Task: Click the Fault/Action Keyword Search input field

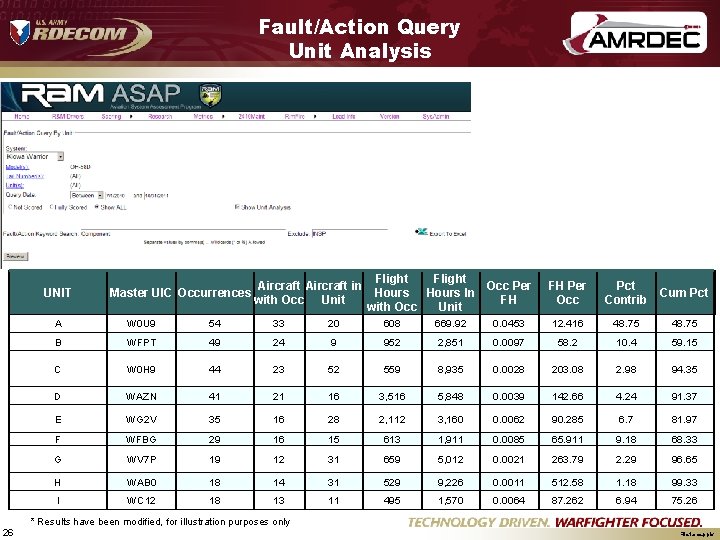Action: tap(183, 233)
